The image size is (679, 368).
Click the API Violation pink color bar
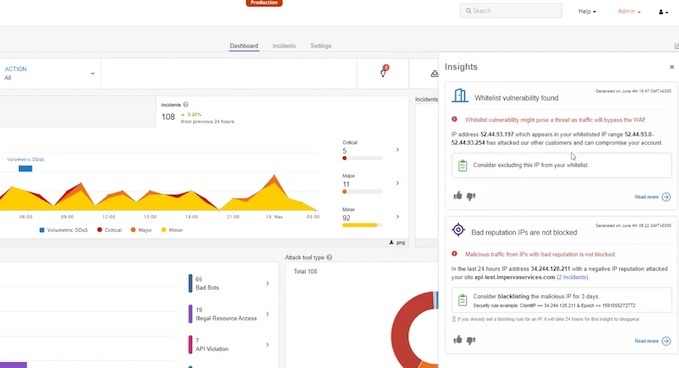pos(190,345)
